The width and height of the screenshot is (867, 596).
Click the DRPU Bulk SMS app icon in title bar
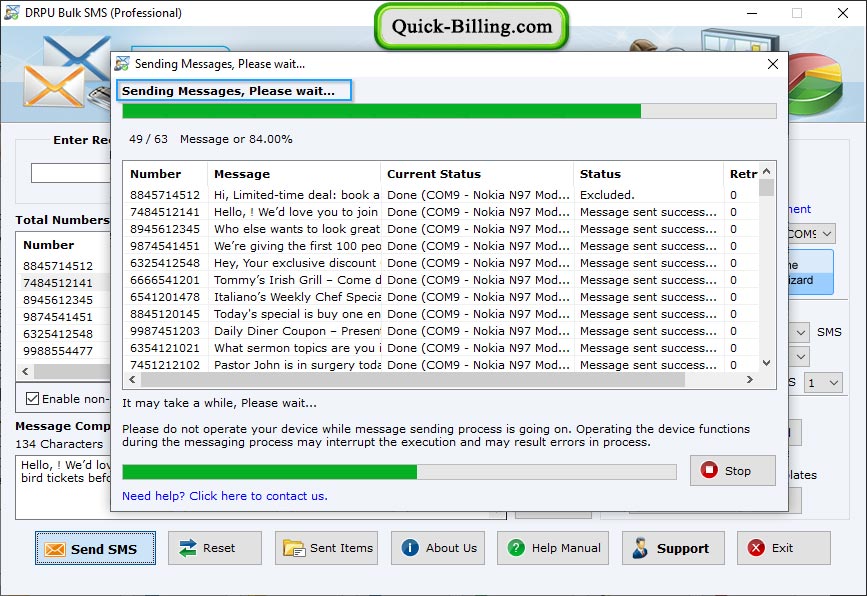(12, 12)
